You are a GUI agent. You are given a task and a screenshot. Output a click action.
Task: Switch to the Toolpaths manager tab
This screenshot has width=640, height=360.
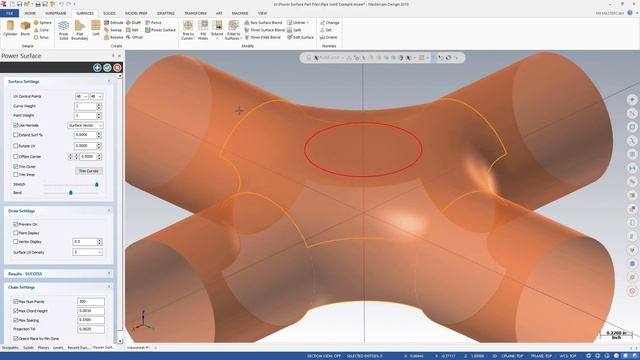tap(10, 348)
